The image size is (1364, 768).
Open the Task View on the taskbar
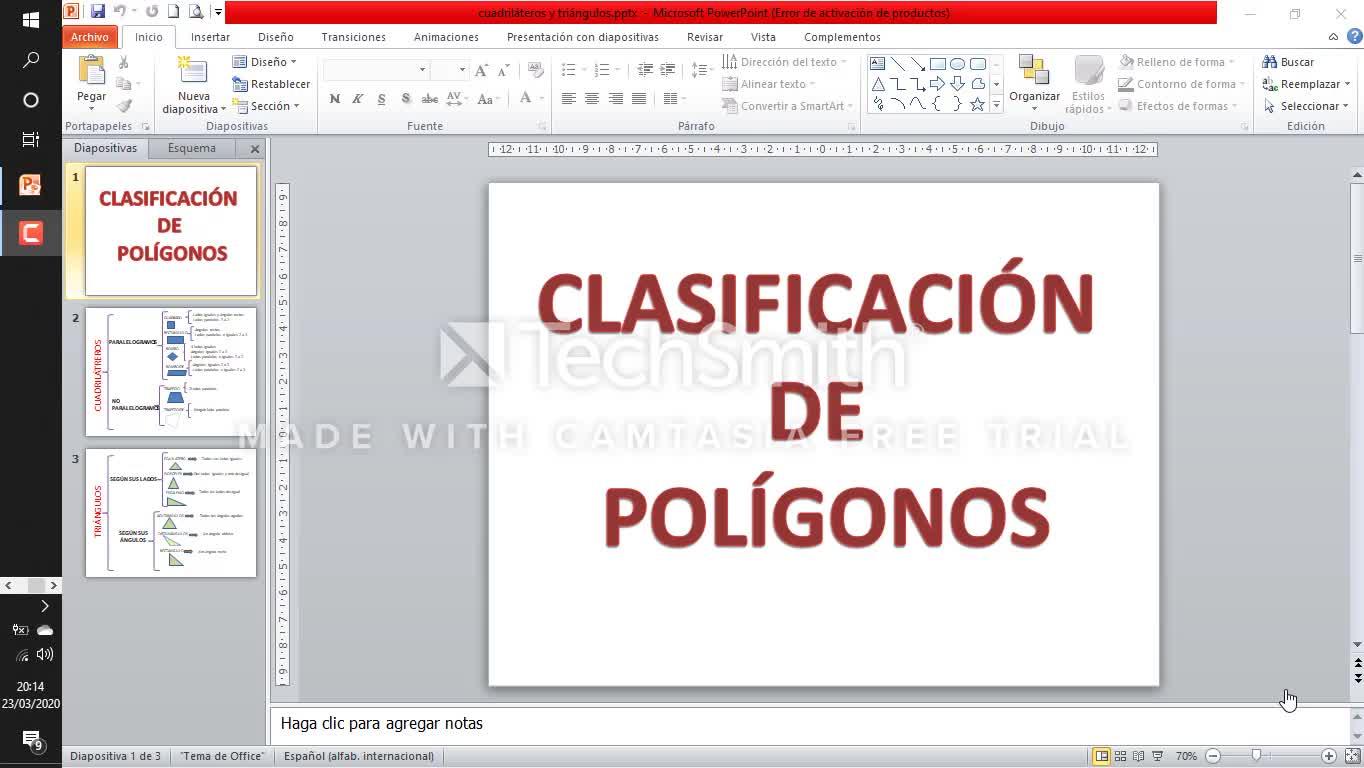tap(31, 140)
